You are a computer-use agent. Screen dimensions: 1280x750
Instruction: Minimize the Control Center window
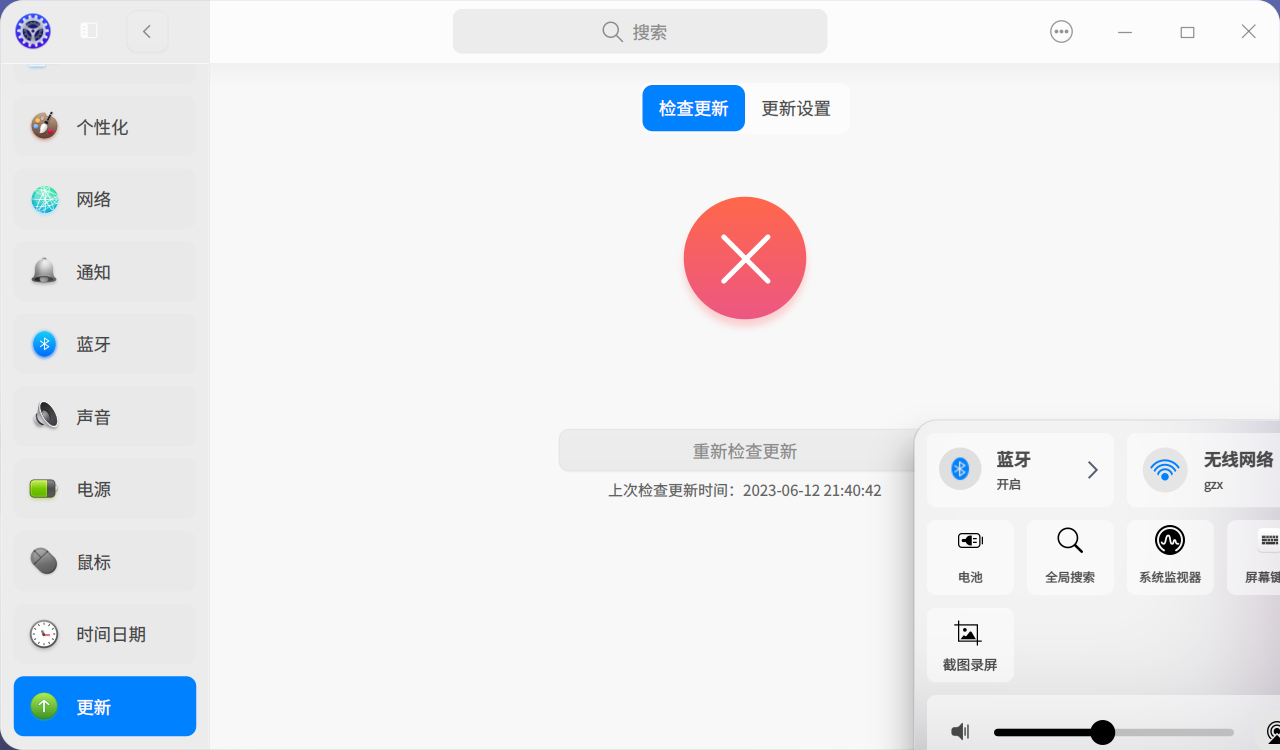pyautogui.click(x=1125, y=31)
